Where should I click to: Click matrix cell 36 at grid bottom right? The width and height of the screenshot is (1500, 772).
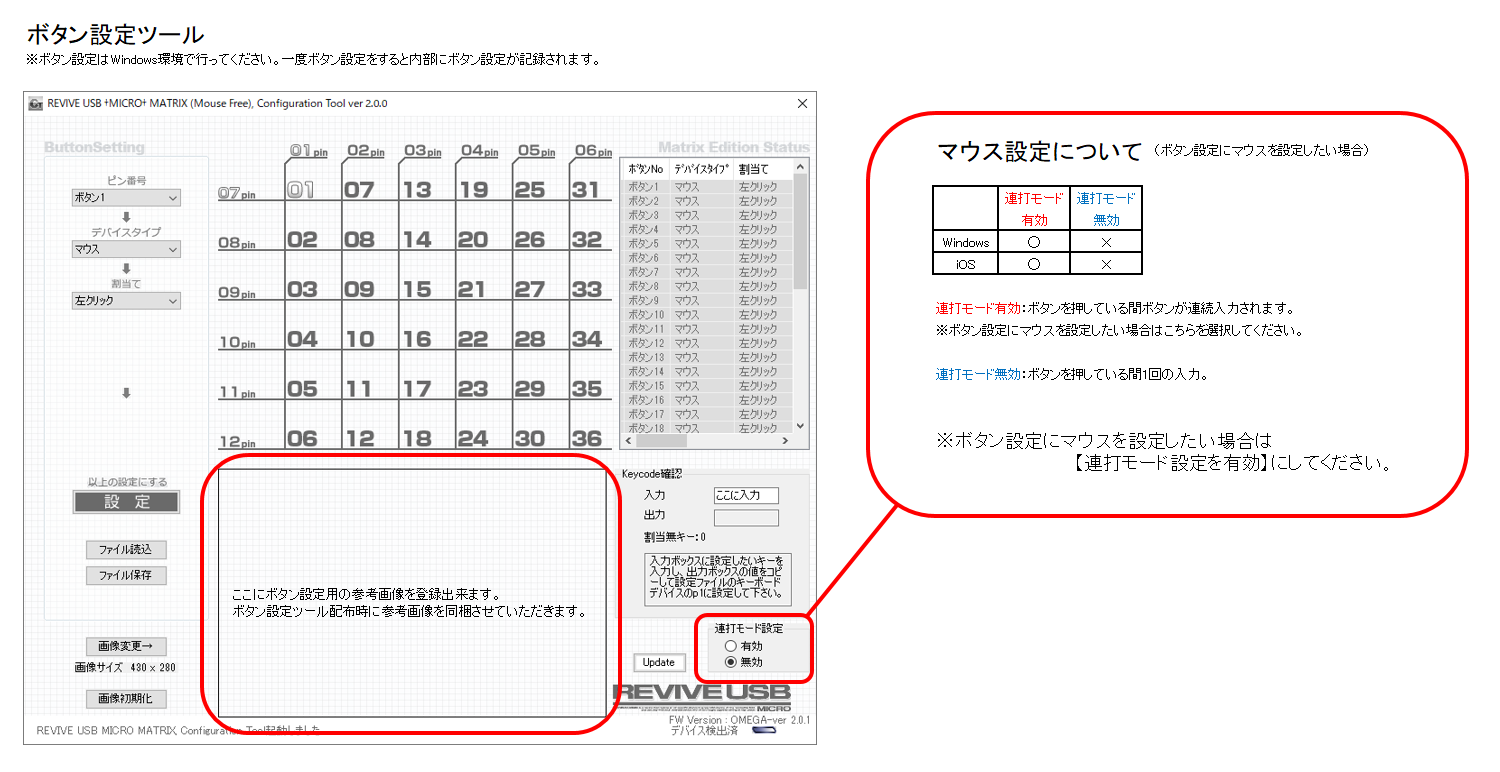coord(586,436)
